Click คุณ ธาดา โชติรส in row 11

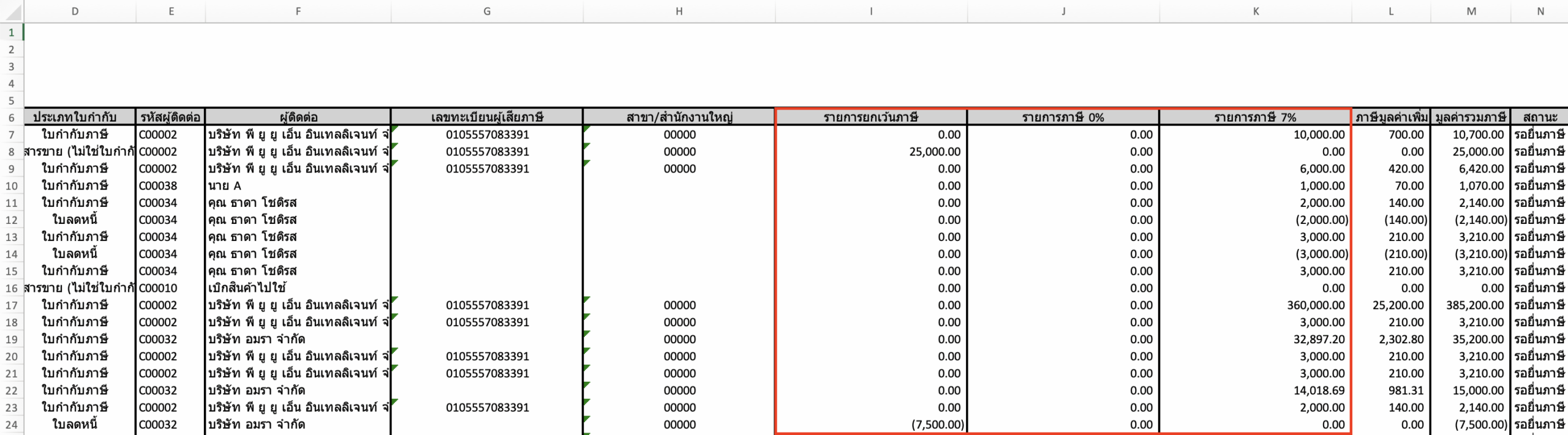coord(298,203)
